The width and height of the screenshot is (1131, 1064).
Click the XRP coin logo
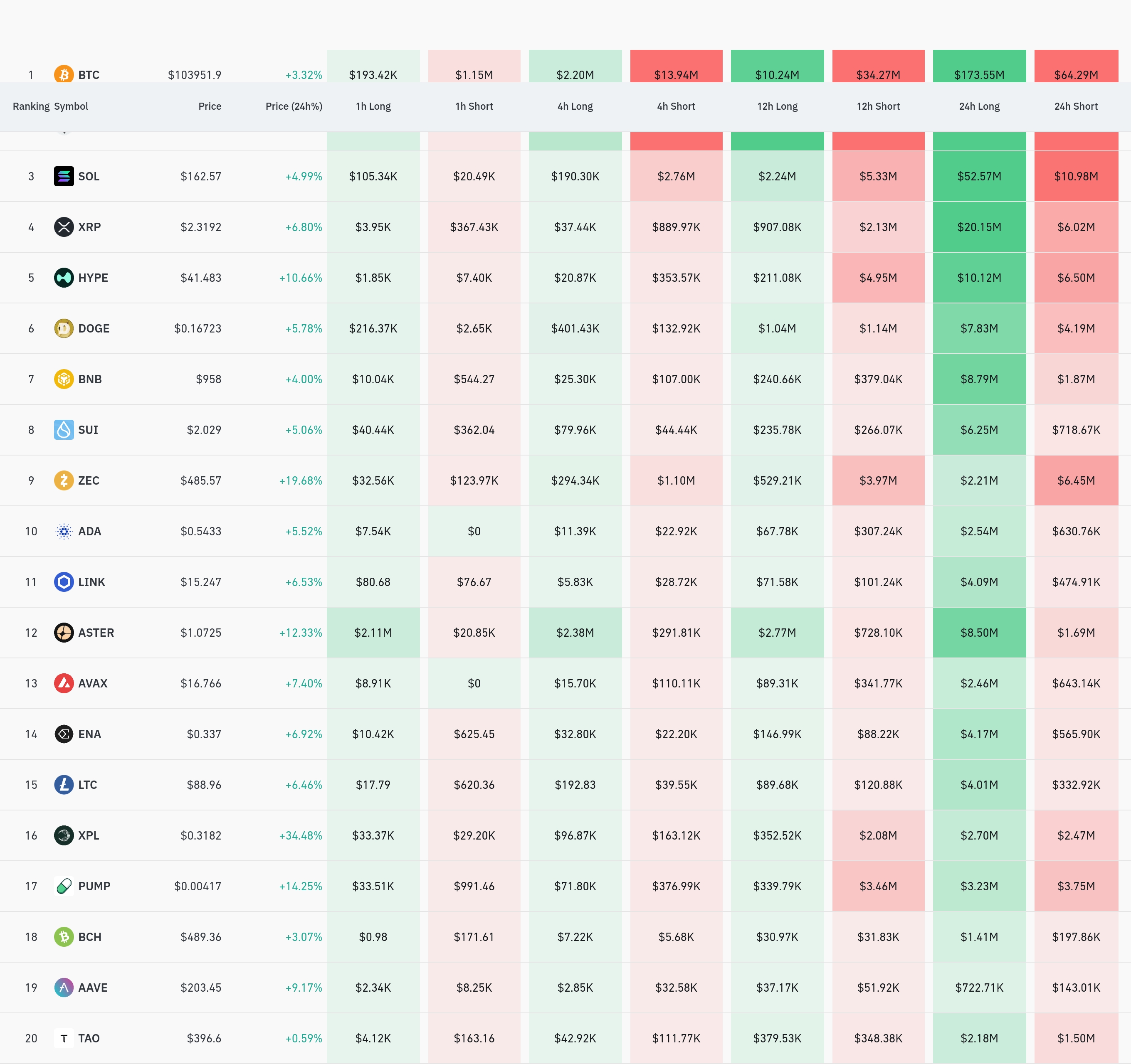pyautogui.click(x=64, y=227)
